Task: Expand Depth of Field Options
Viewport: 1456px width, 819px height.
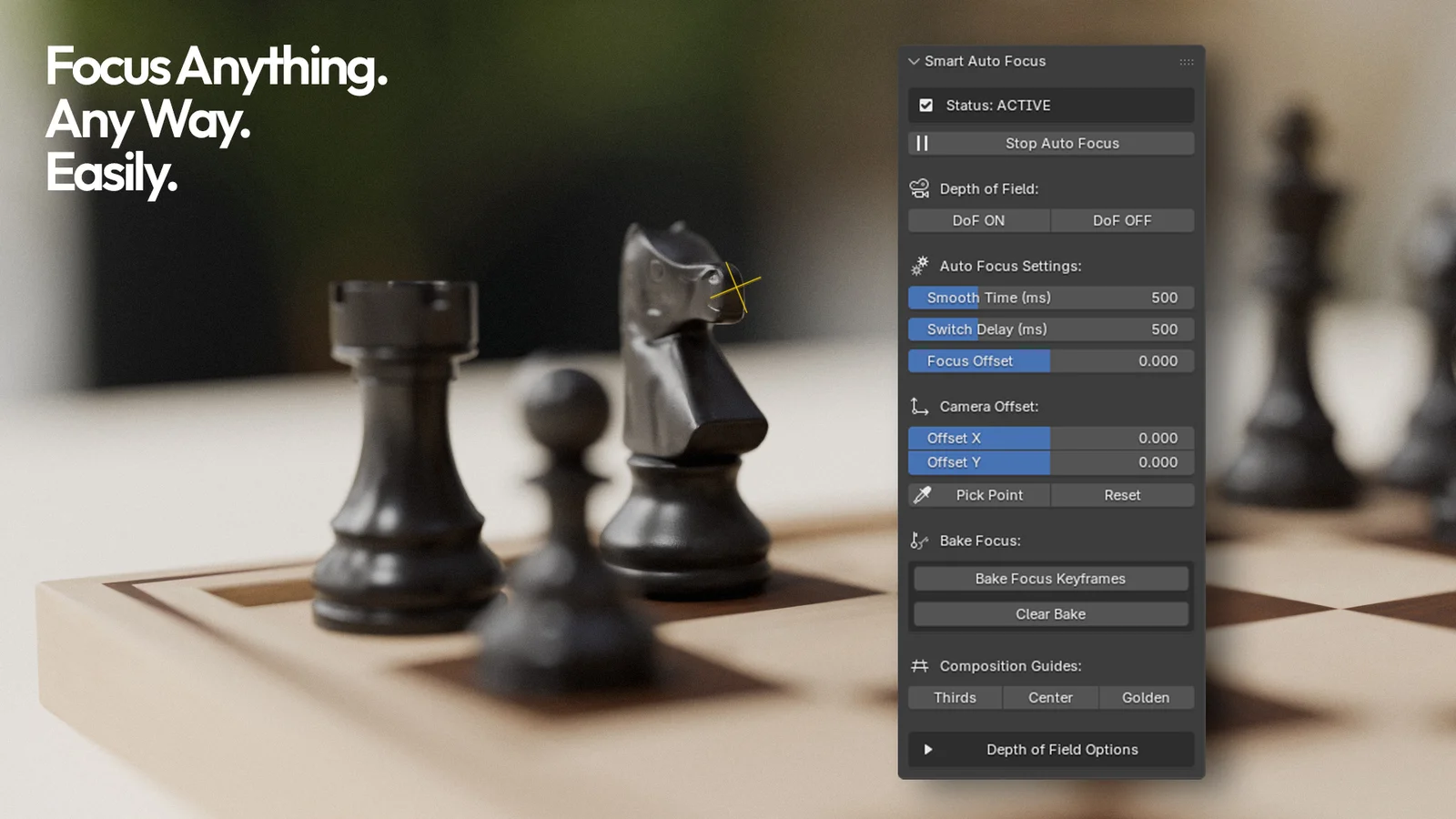Action: click(x=1051, y=749)
